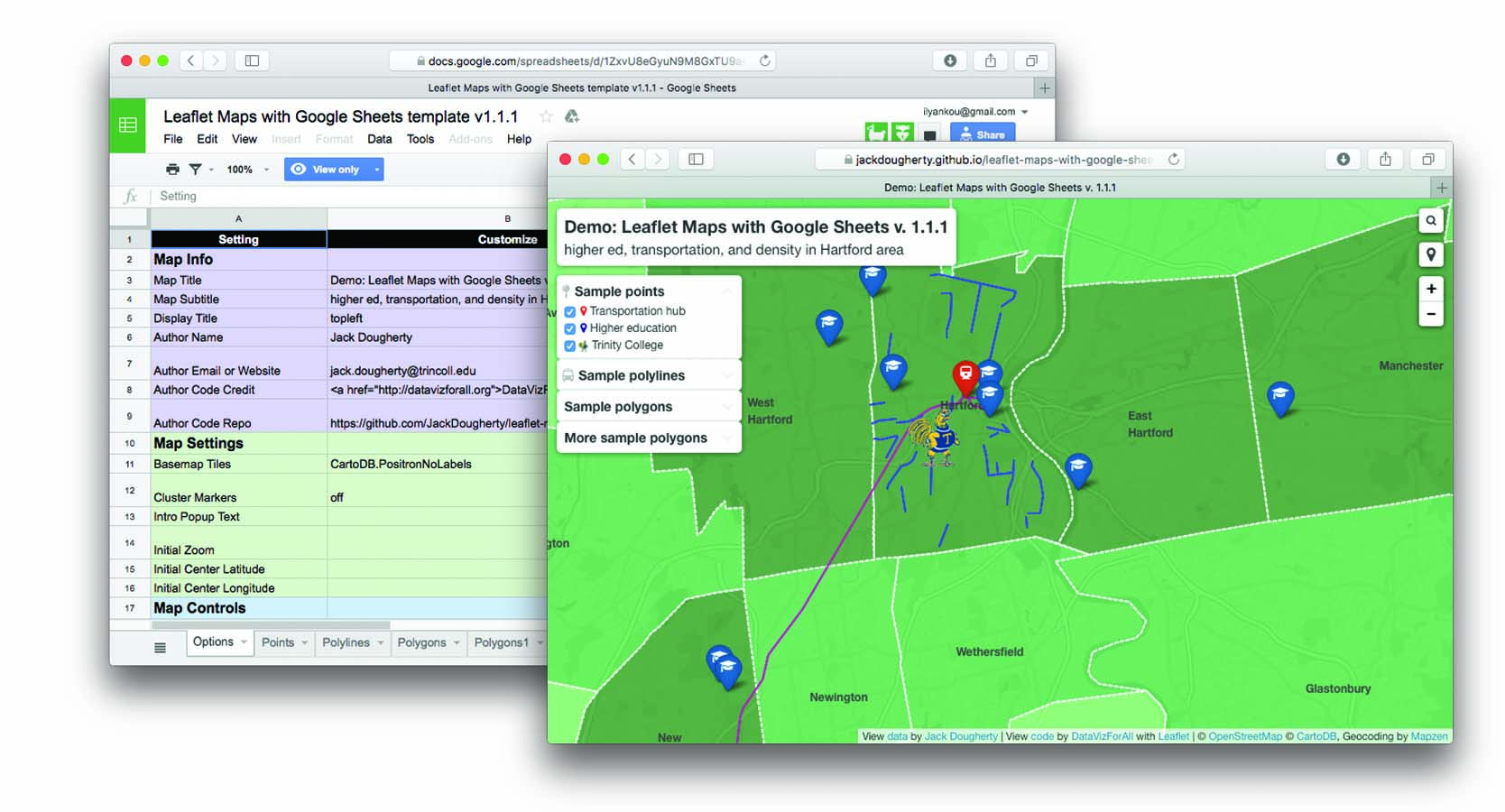The height and width of the screenshot is (812, 1505).
Task: Reload the jackdougherty.github.io page
Action: point(1173,159)
